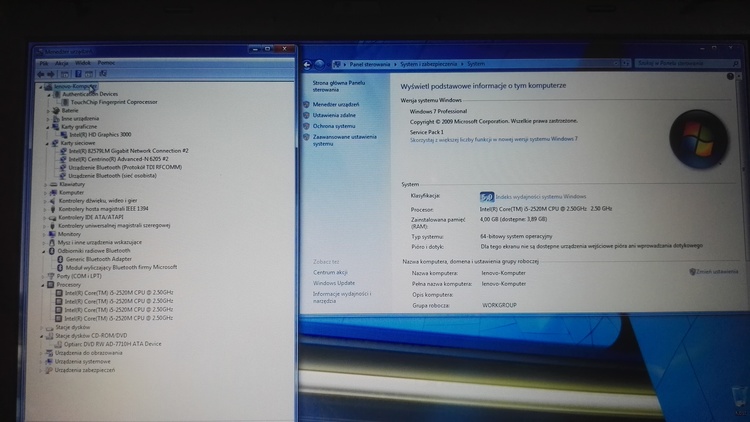Click the blue Help toolbar icon
Screen dimensions: 750x422
(78, 74)
